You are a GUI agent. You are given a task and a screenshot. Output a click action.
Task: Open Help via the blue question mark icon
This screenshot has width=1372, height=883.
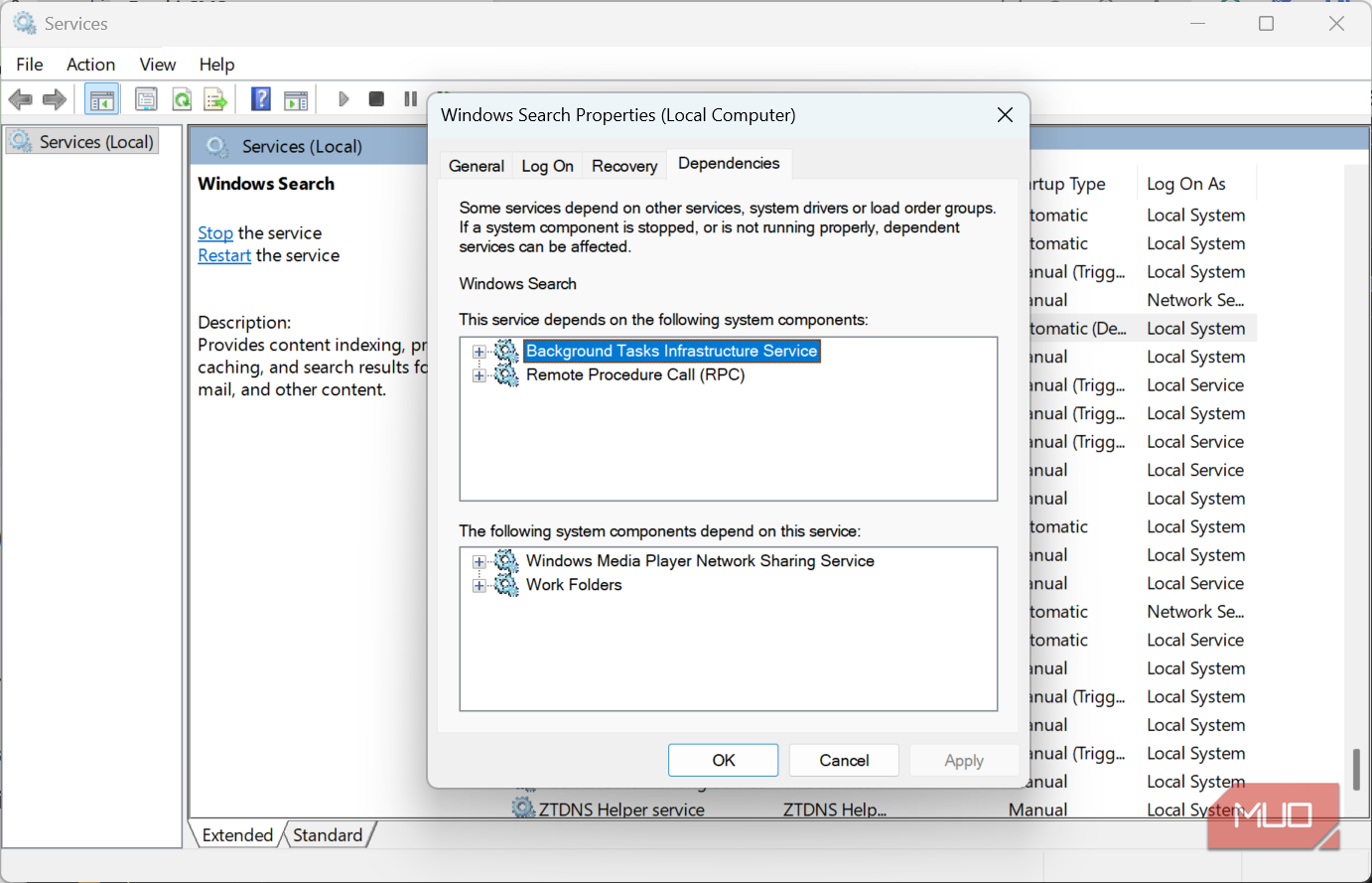pyautogui.click(x=261, y=99)
